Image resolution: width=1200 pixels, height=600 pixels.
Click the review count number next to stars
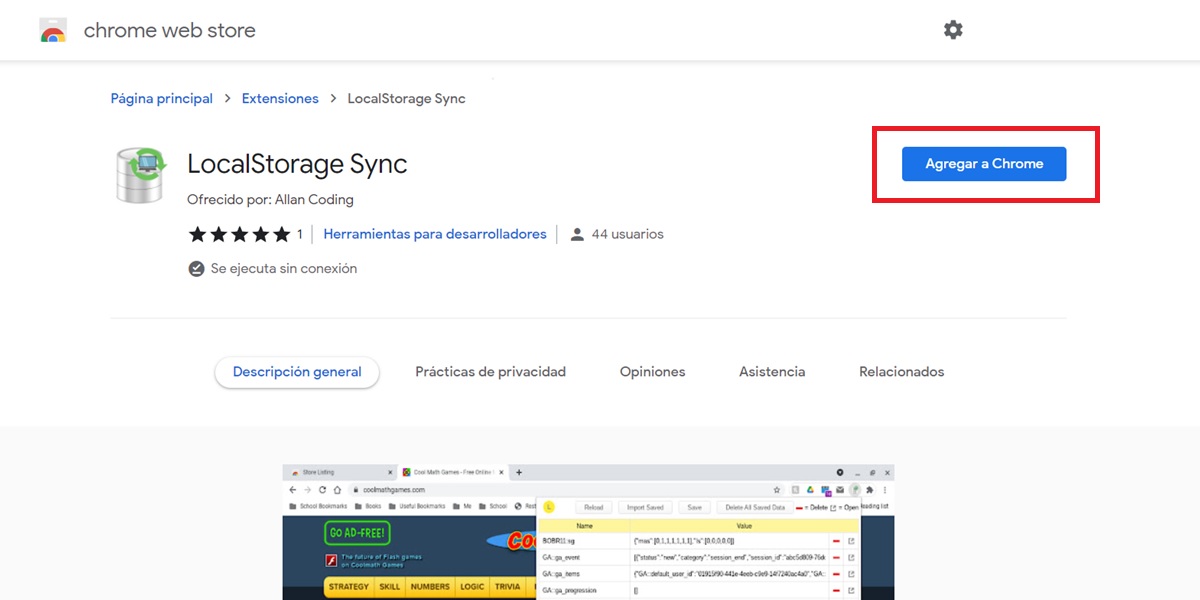point(298,234)
